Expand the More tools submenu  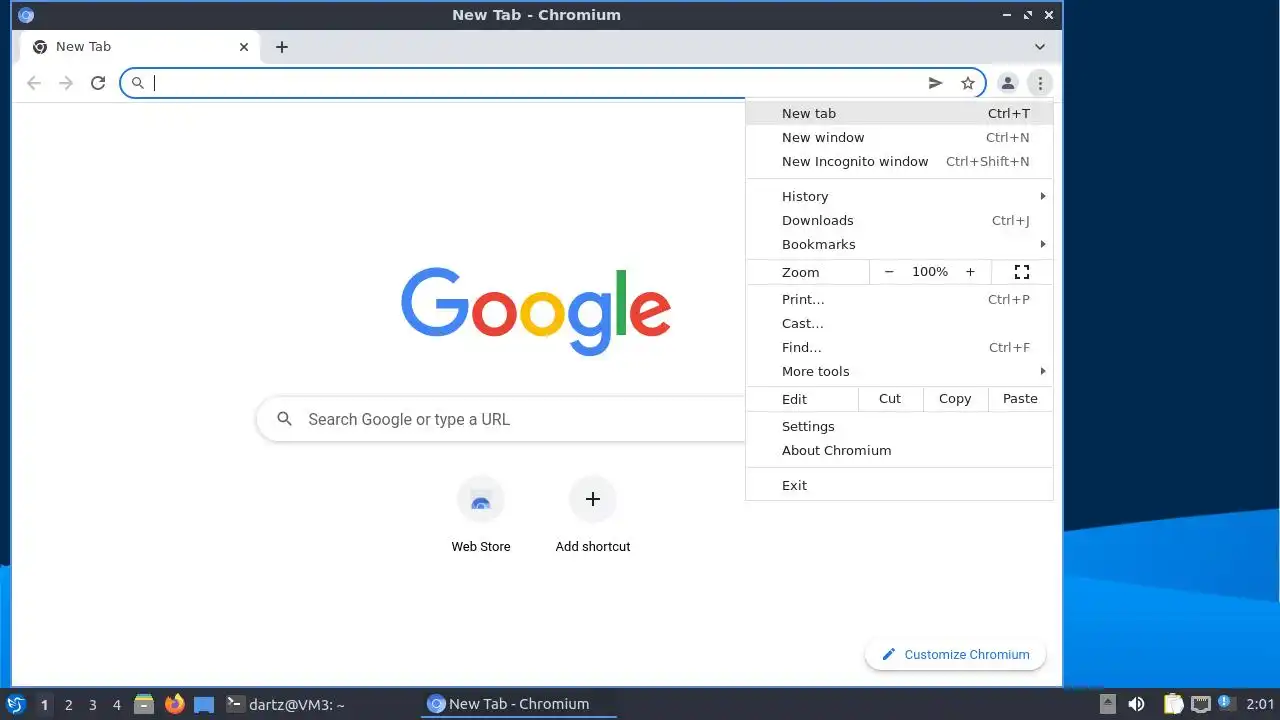coord(899,371)
